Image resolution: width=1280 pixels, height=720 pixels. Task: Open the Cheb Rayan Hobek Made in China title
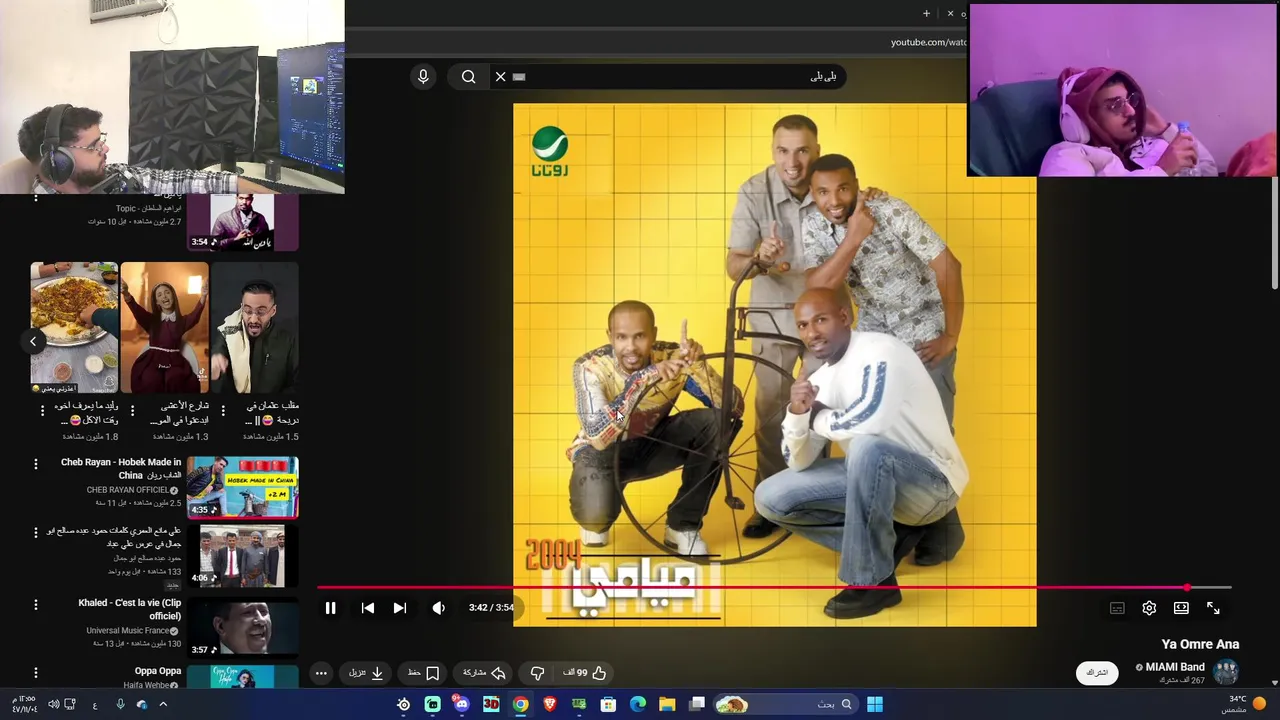(x=121, y=469)
